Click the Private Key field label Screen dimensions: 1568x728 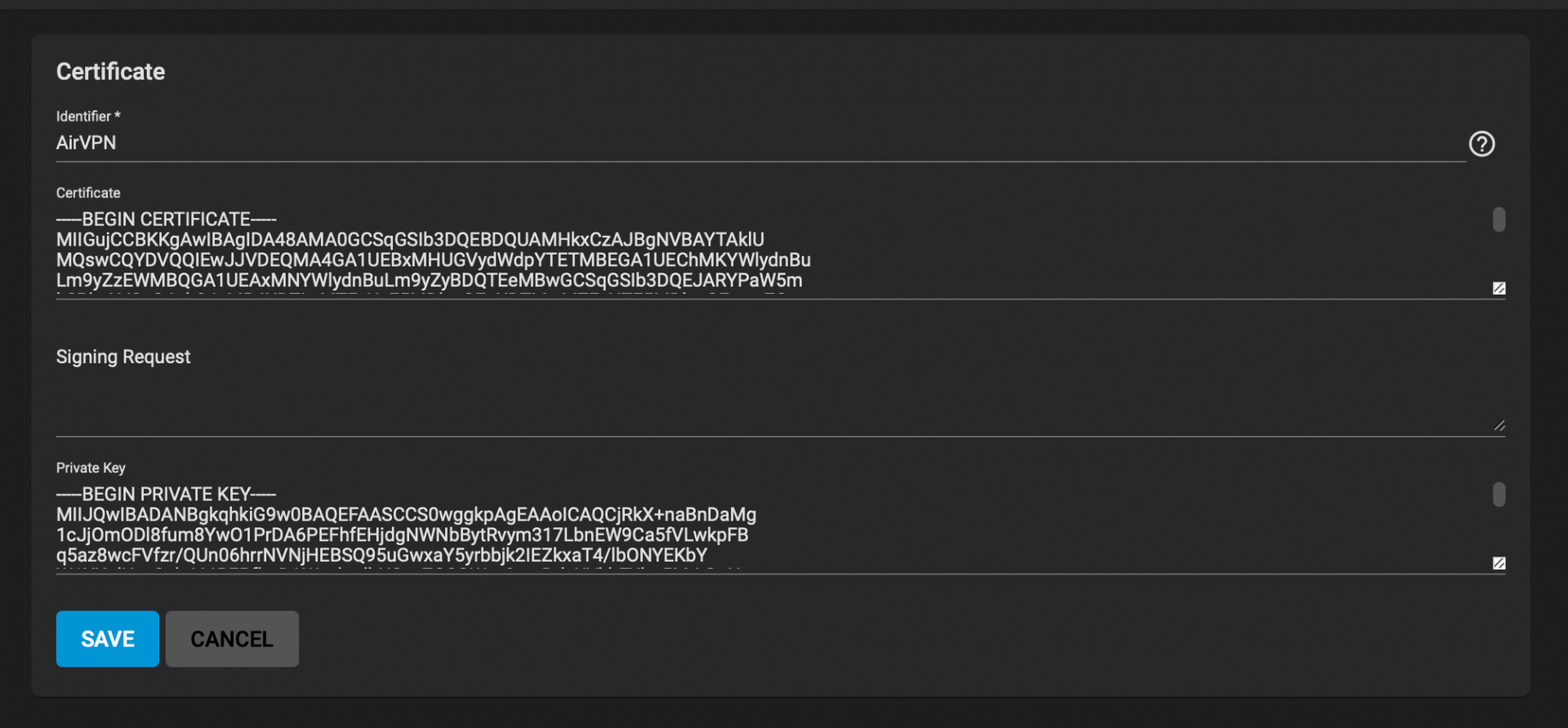click(x=91, y=468)
